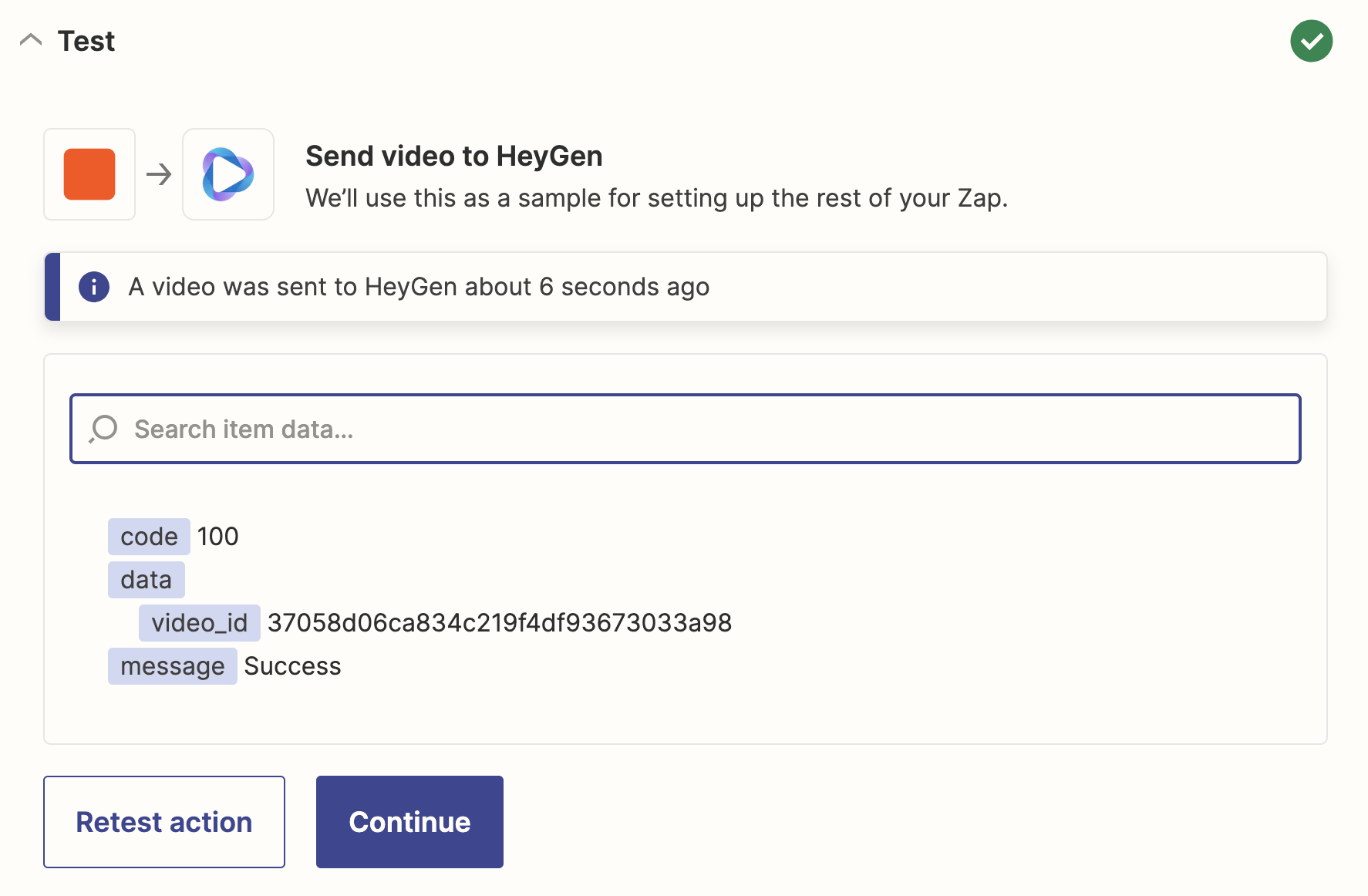The image size is (1368, 896).
Task: Select the code field label
Action: (149, 537)
